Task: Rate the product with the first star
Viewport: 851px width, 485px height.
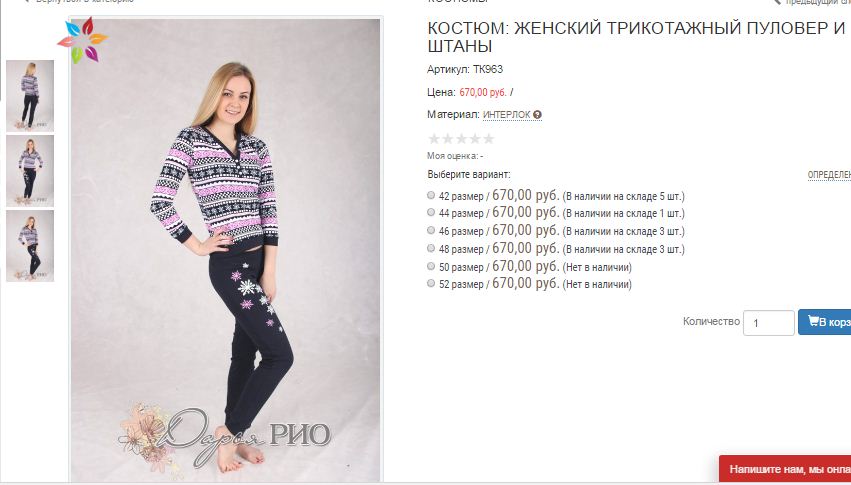Action: click(434, 139)
